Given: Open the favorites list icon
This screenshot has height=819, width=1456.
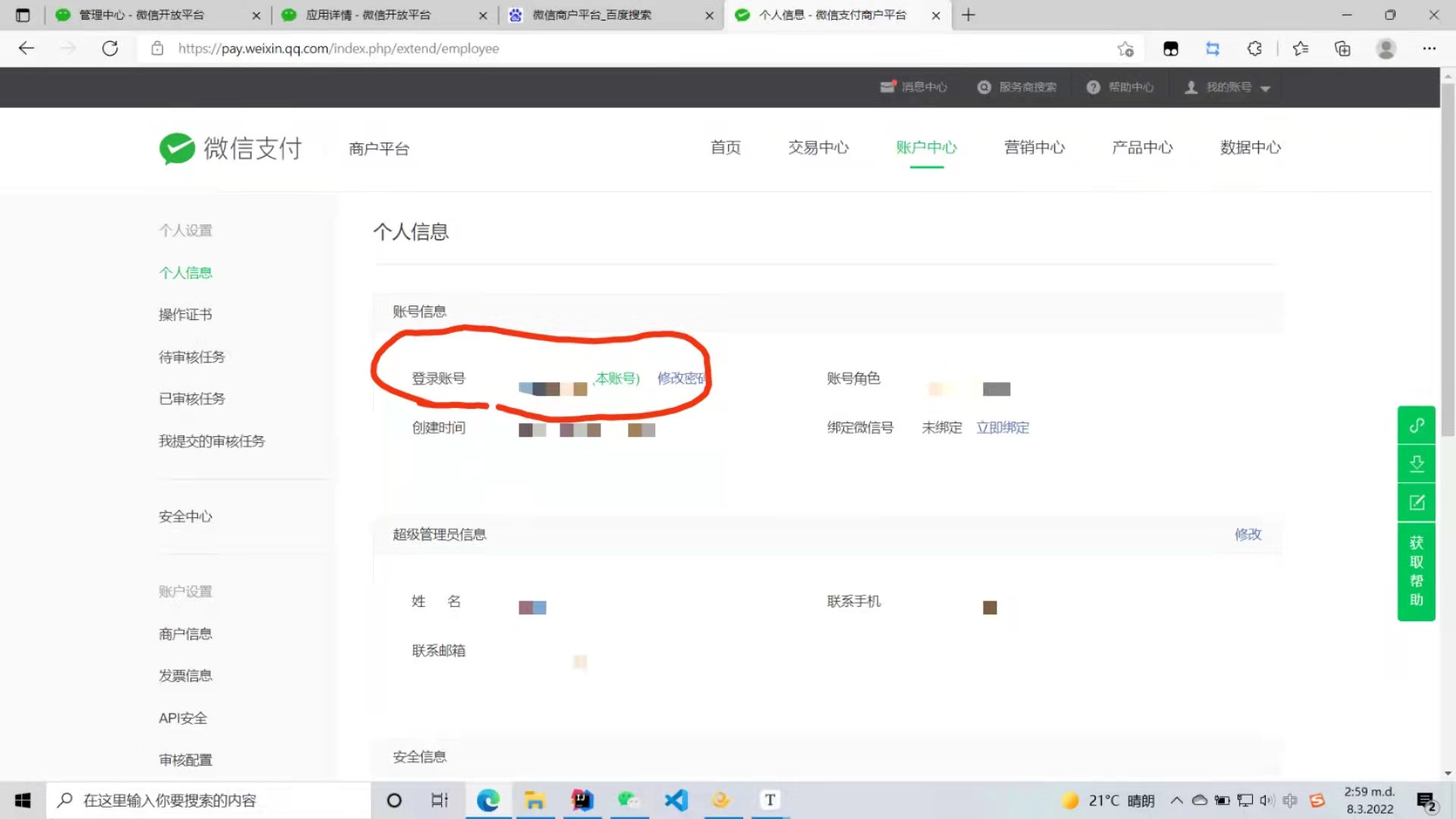Looking at the screenshot, I should coord(1301,49).
